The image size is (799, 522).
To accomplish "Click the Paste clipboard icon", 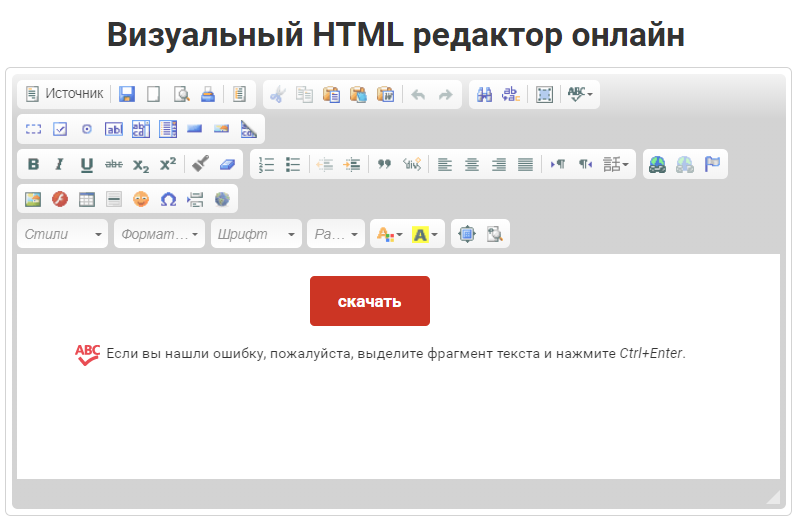I will [332, 95].
